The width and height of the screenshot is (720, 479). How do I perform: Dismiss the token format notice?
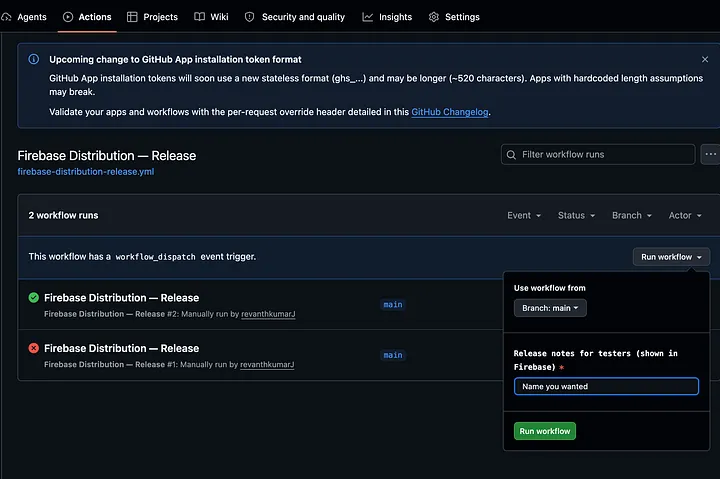click(705, 59)
